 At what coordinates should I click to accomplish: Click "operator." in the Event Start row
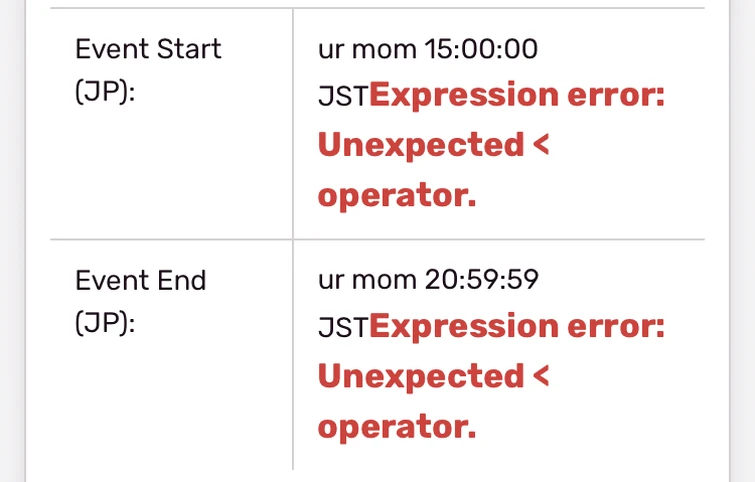396,195
